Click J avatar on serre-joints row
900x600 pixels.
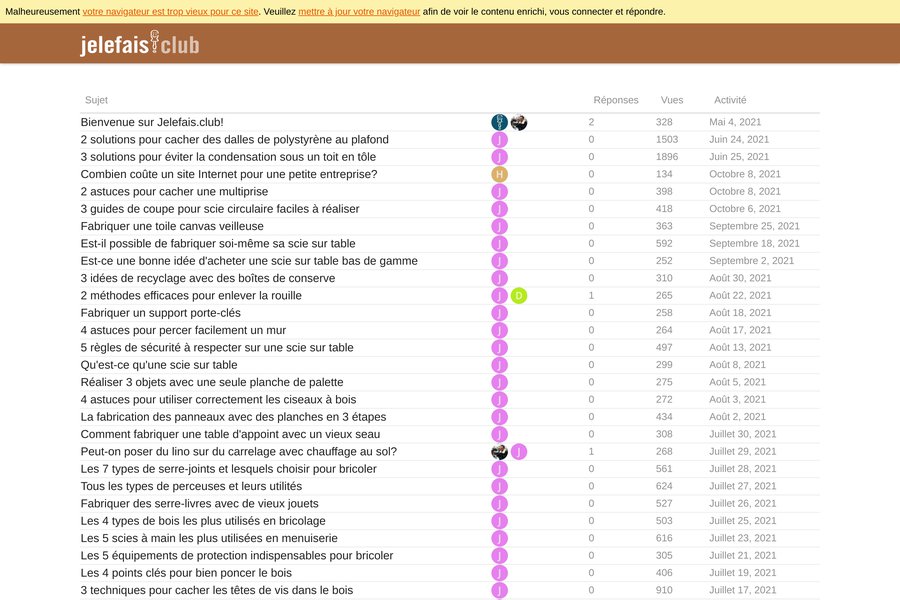point(499,469)
